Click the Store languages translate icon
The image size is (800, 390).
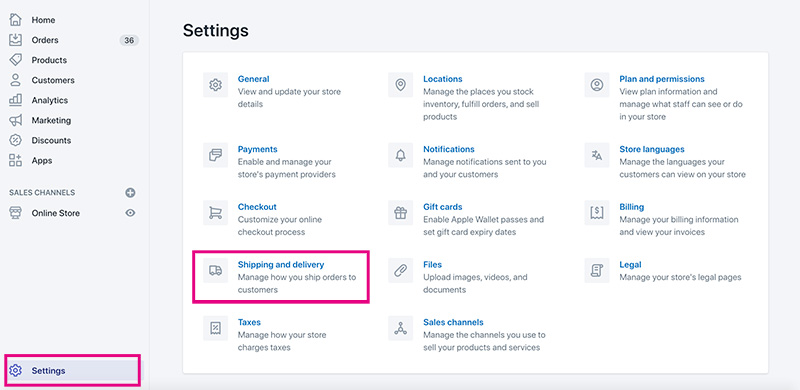click(597, 155)
